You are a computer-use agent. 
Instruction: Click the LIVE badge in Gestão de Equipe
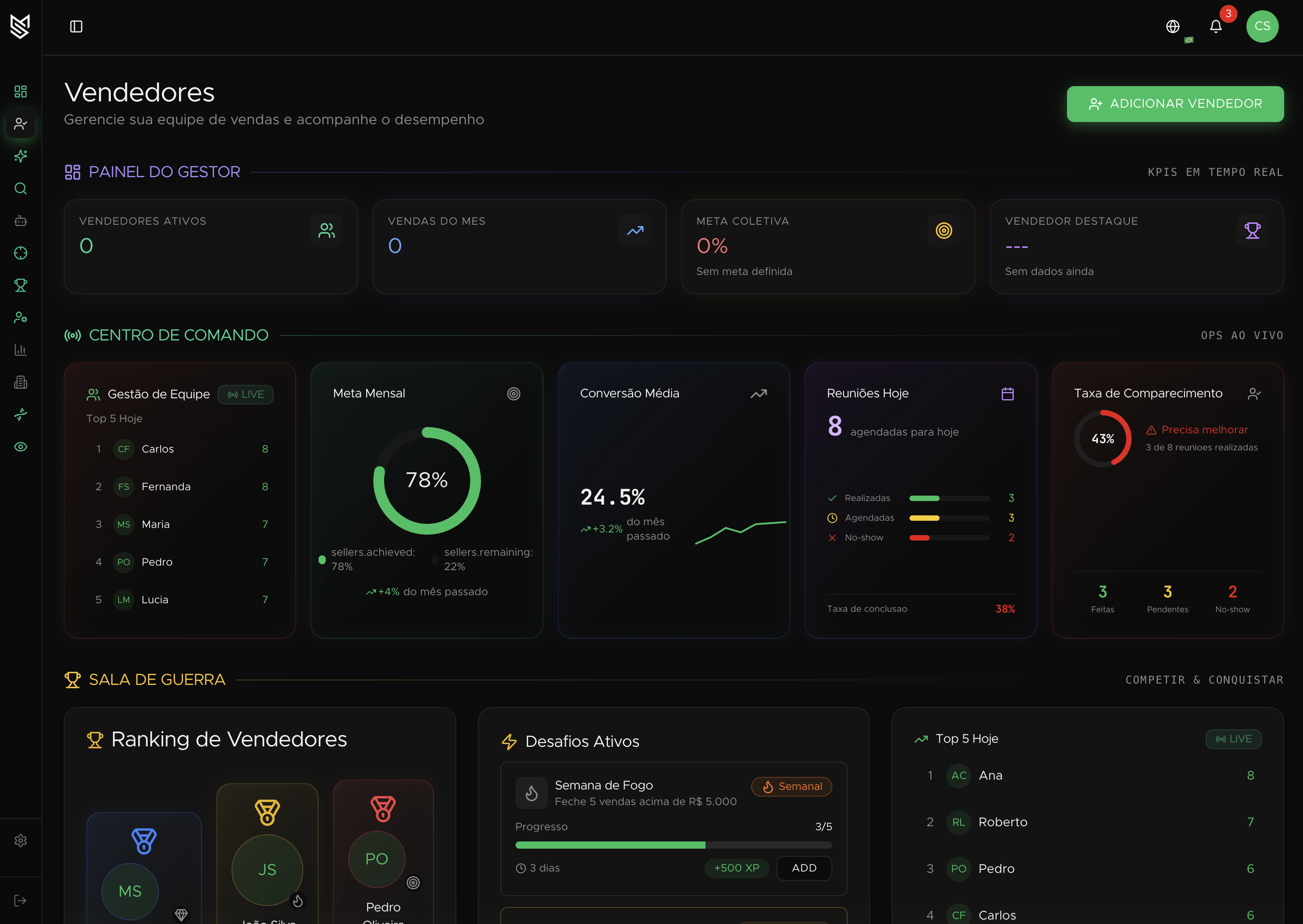coord(246,394)
